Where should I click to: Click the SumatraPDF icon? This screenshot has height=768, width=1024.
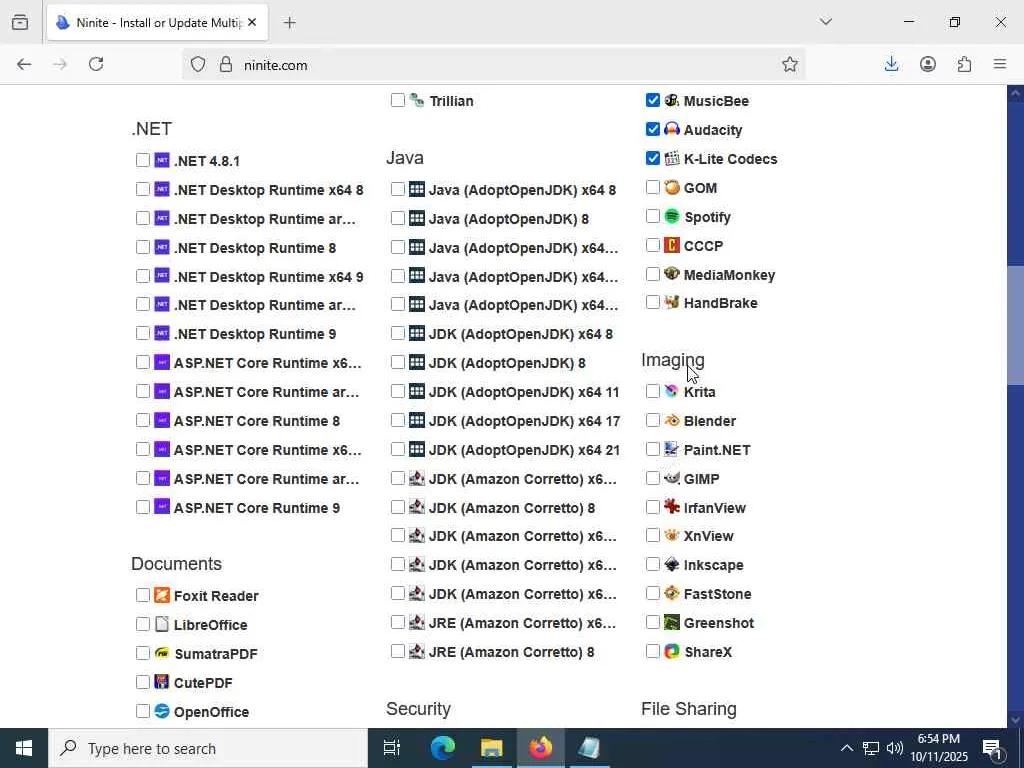point(162,653)
